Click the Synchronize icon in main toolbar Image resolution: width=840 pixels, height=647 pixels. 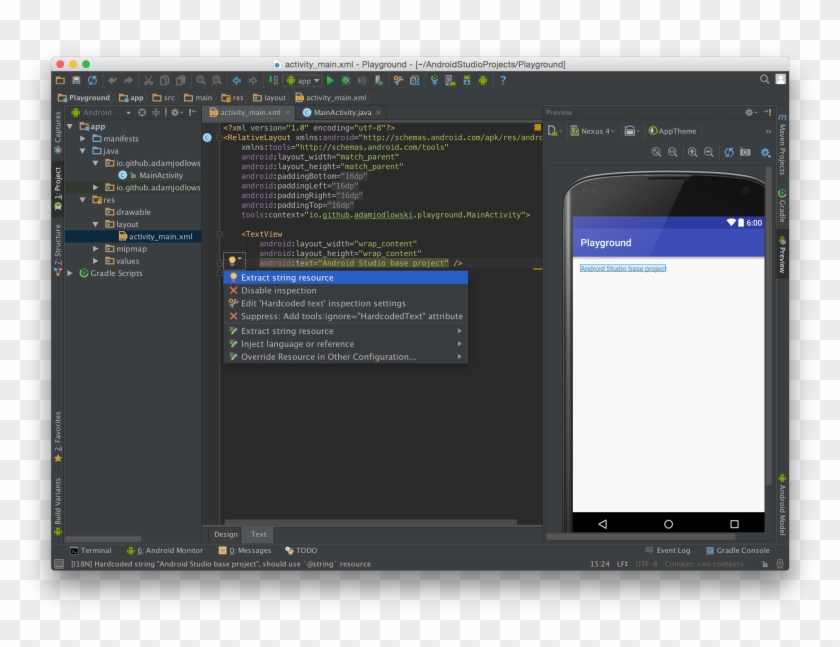[93, 80]
